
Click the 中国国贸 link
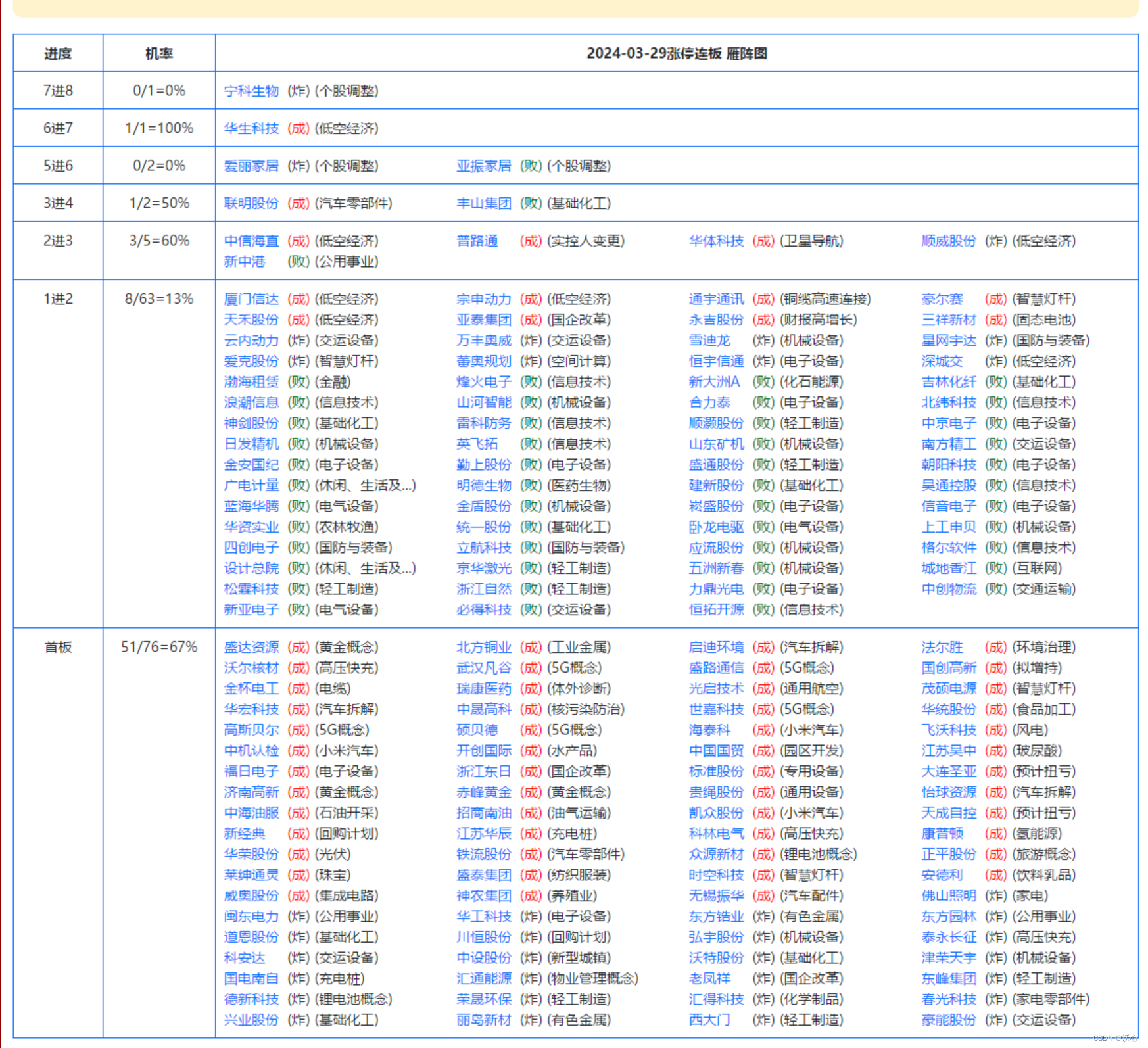716,751
